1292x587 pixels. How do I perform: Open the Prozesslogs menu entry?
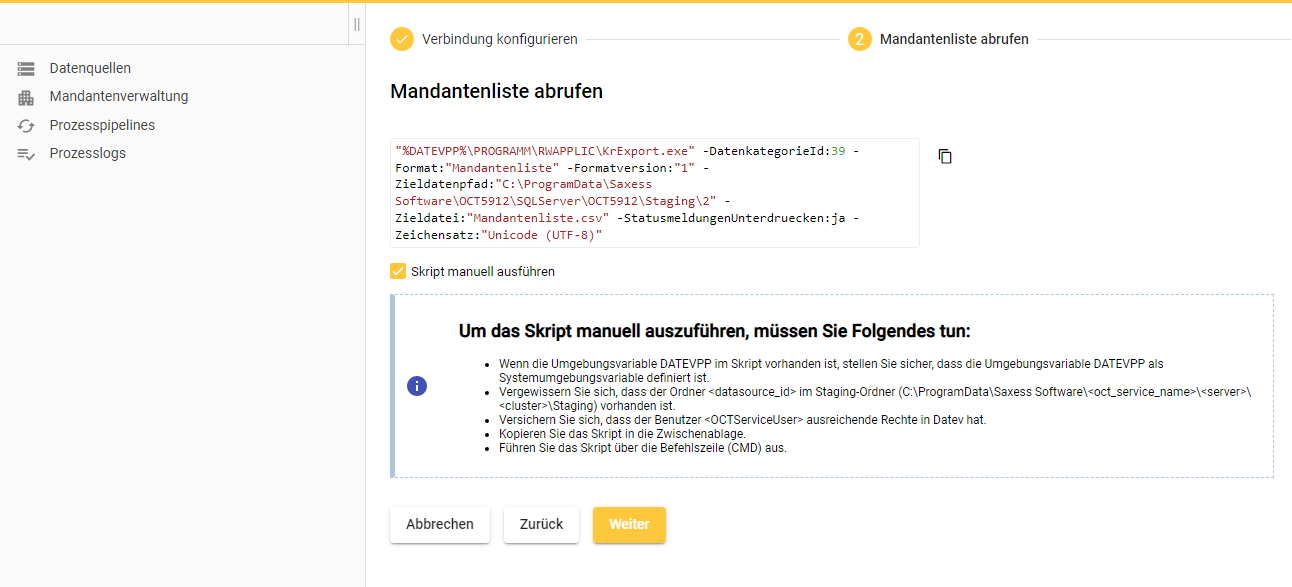(x=87, y=154)
